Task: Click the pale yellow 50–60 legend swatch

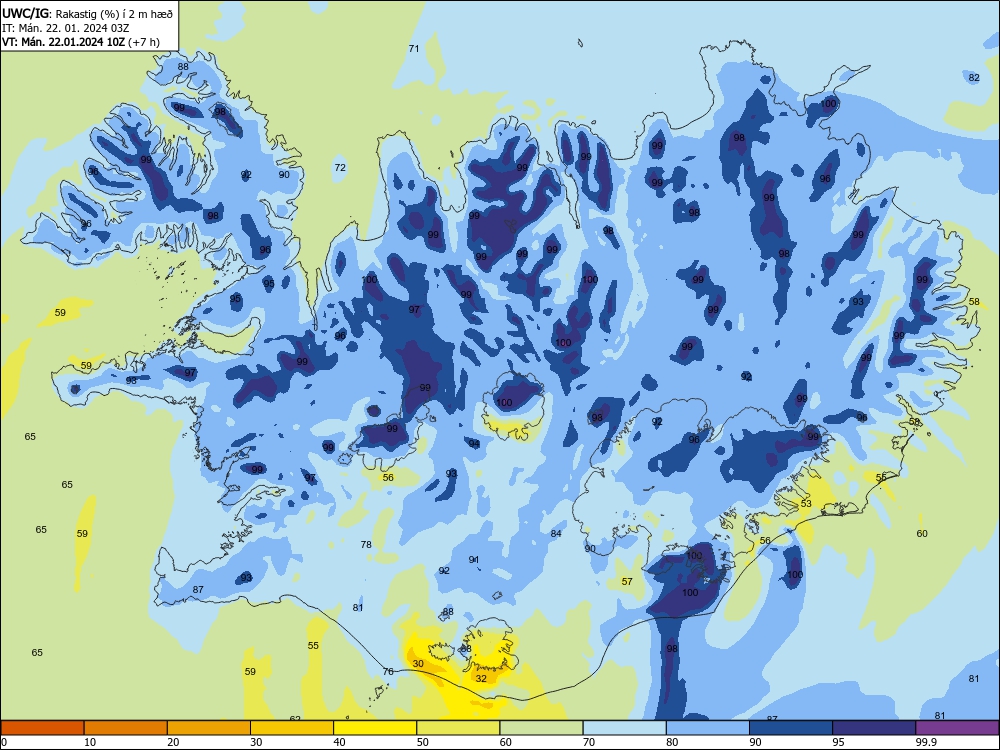Action: (458, 728)
